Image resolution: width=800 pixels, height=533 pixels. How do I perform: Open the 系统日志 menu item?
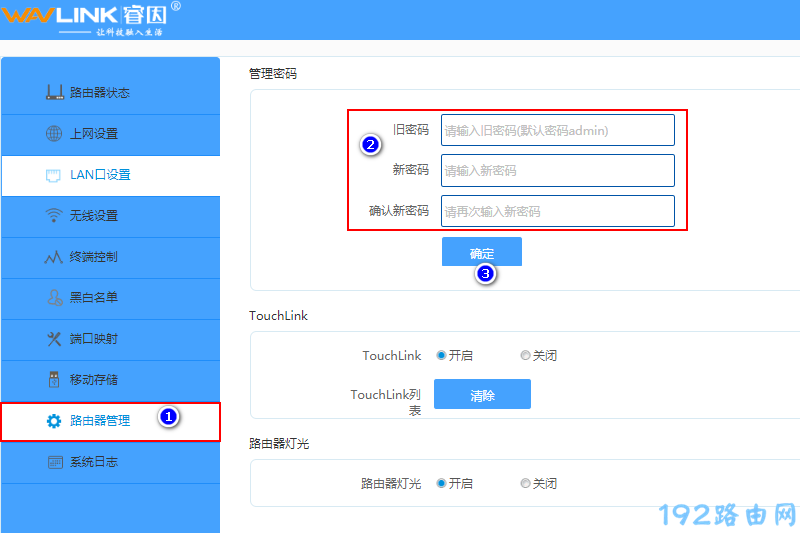click(x=100, y=462)
